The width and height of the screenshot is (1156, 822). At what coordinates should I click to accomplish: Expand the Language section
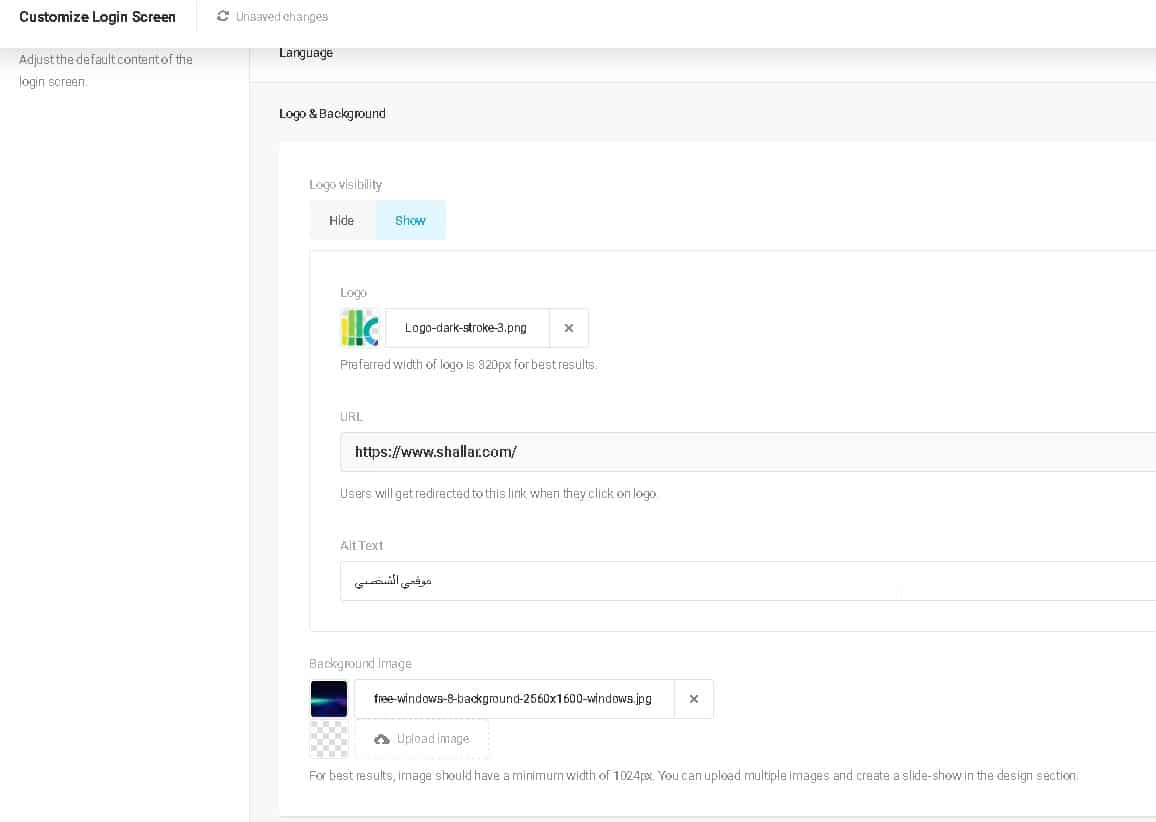click(x=306, y=53)
